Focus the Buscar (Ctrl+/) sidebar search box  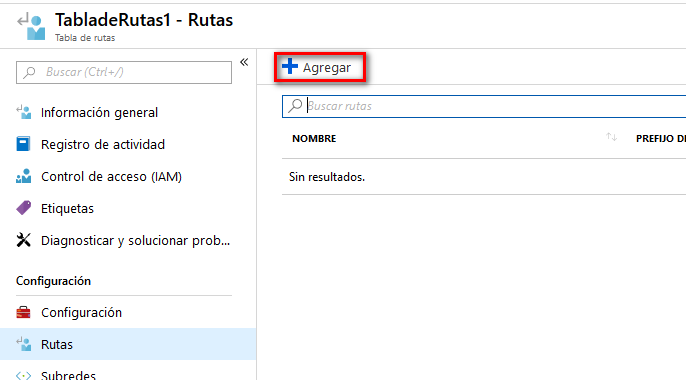click(124, 72)
